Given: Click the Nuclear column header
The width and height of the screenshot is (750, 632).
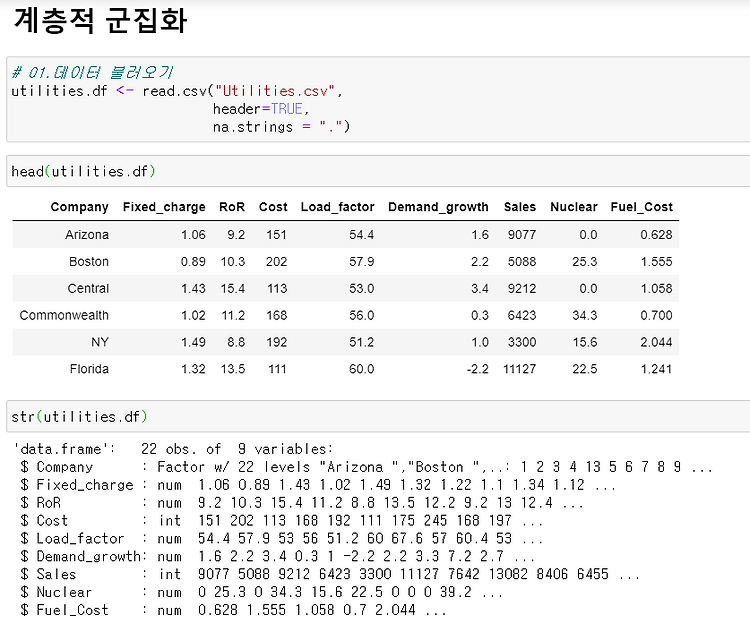Looking at the screenshot, I should click(574, 207).
